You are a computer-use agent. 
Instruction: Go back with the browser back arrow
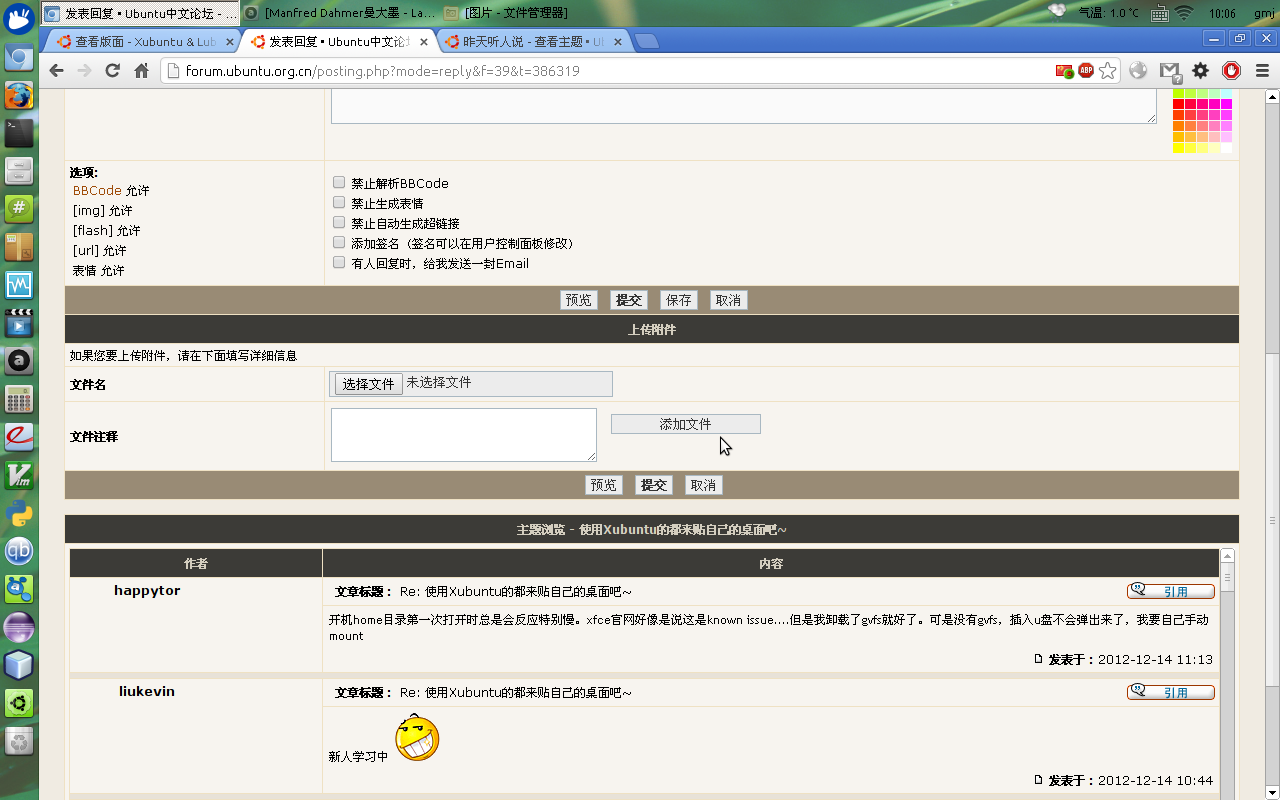[x=56, y=71]
